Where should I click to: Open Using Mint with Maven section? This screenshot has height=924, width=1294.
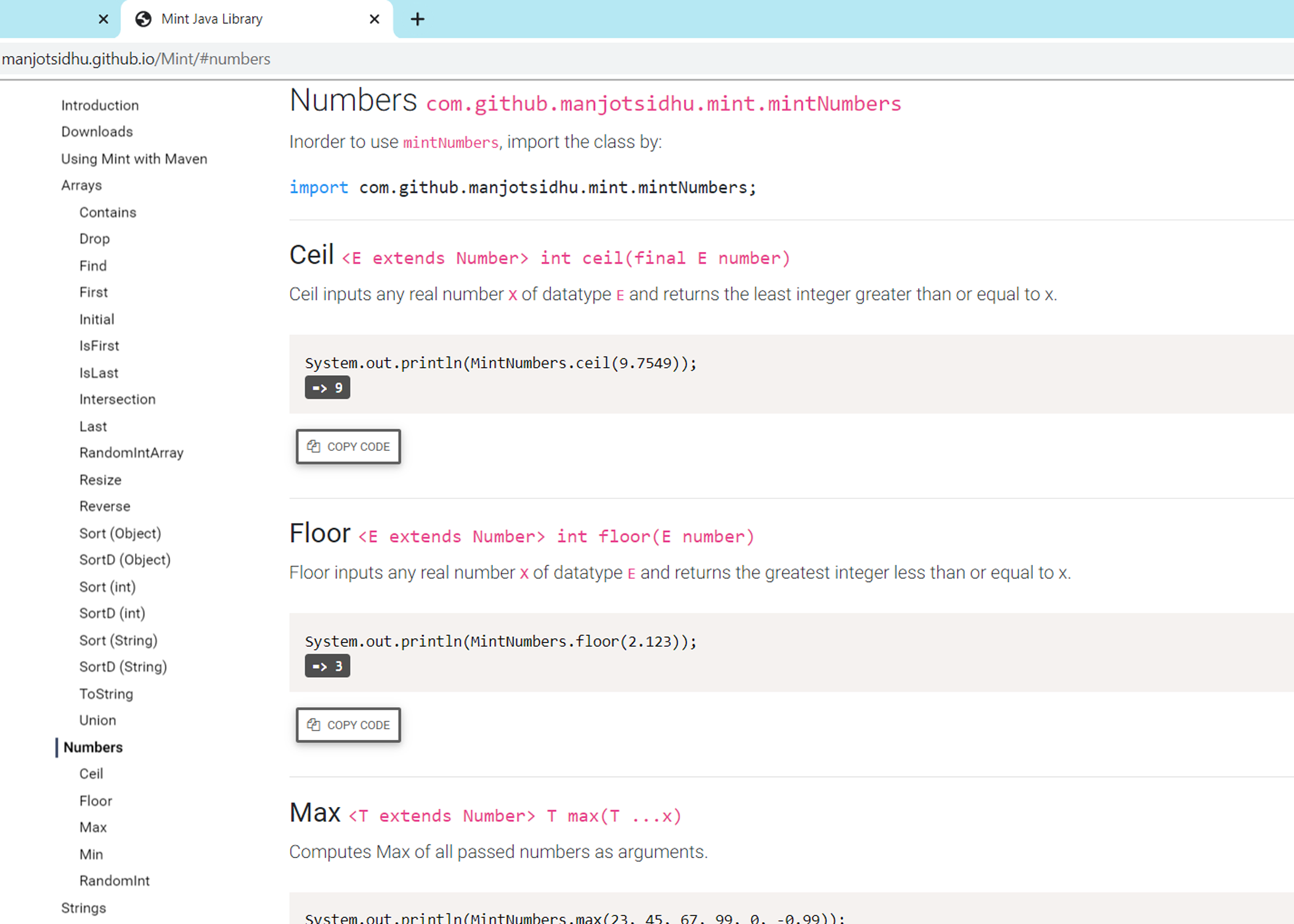[x=134, y=159]
